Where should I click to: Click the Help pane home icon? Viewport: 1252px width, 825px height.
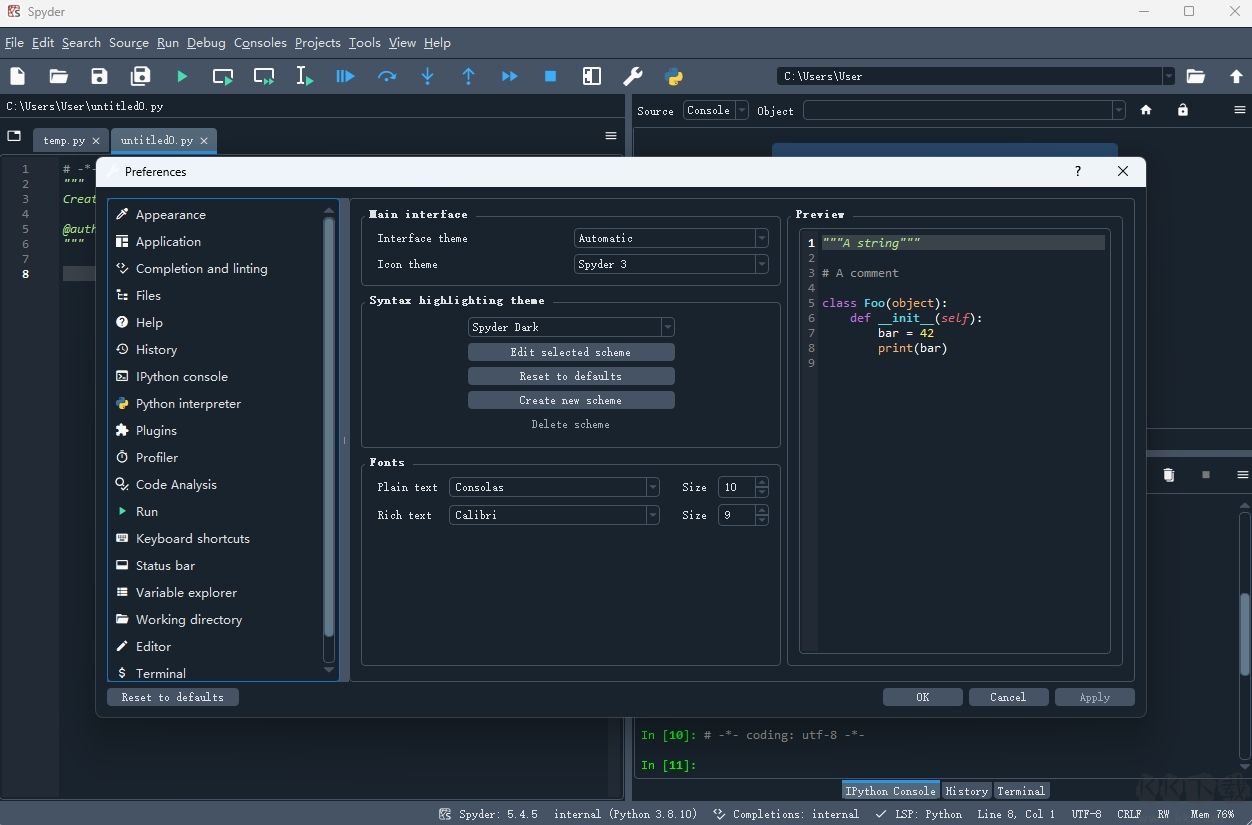pyautogui.click(x=1146, y=110)
